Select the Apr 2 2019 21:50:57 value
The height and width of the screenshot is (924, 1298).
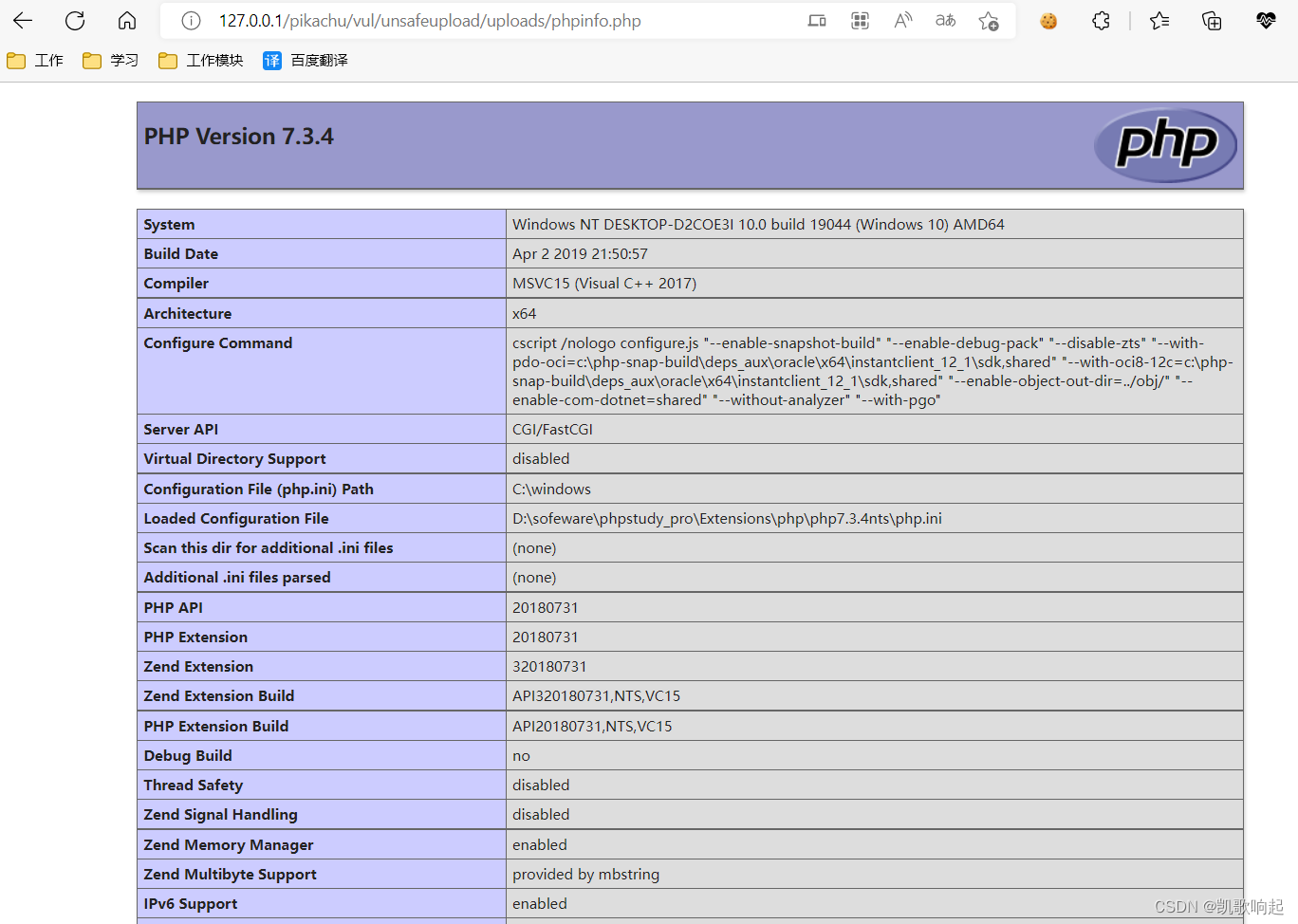pos(580,254)
